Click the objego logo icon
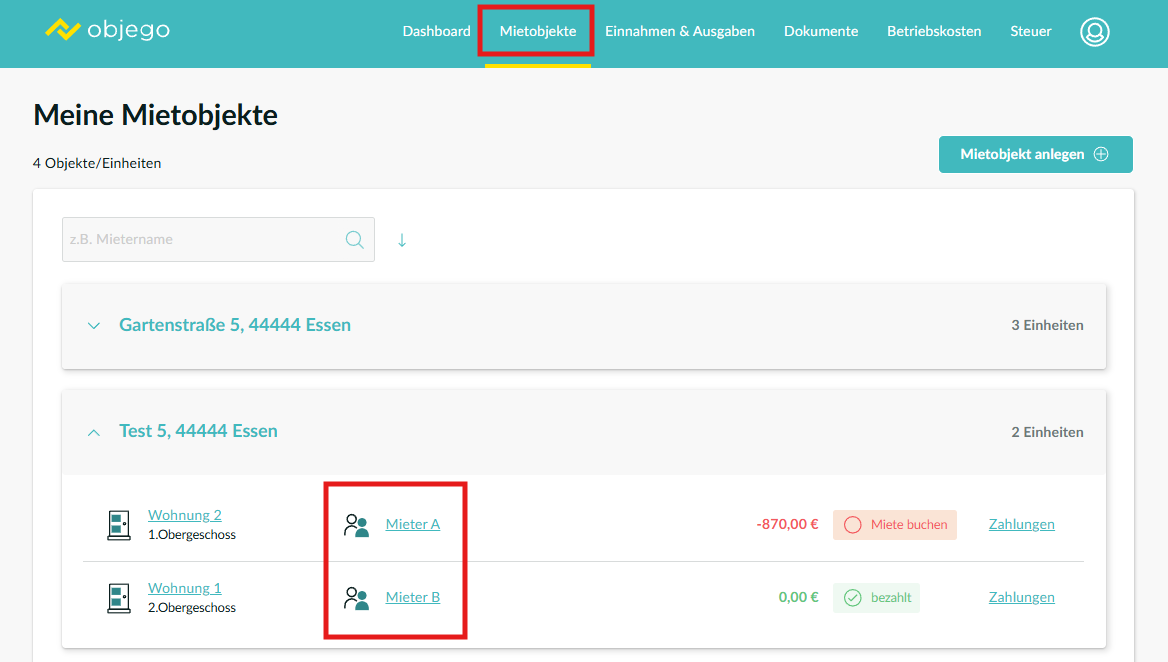1168x662 pixels. (63, 30)
